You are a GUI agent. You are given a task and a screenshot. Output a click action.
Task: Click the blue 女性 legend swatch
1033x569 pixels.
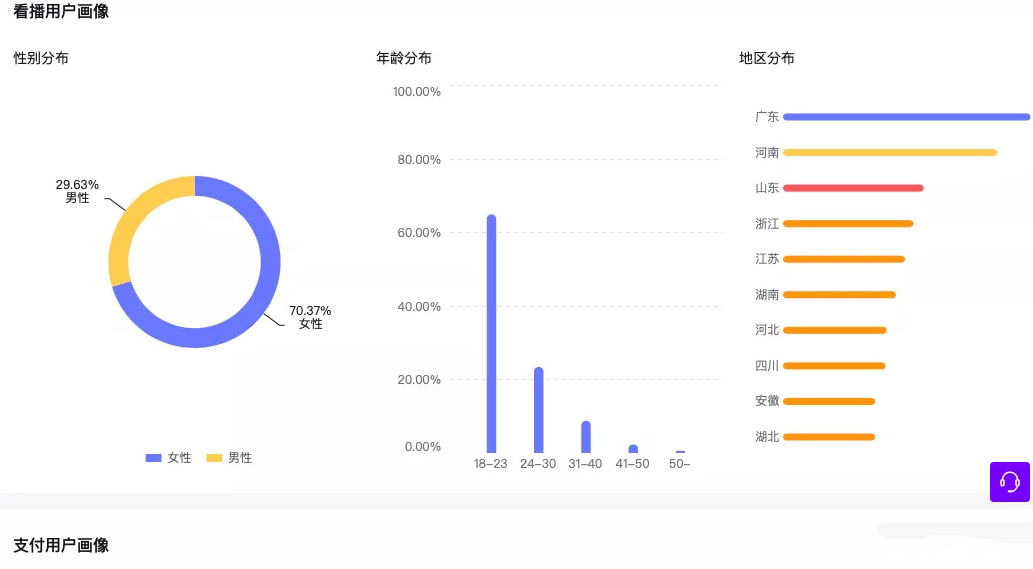pyautogui.click(x=154, y=458)
